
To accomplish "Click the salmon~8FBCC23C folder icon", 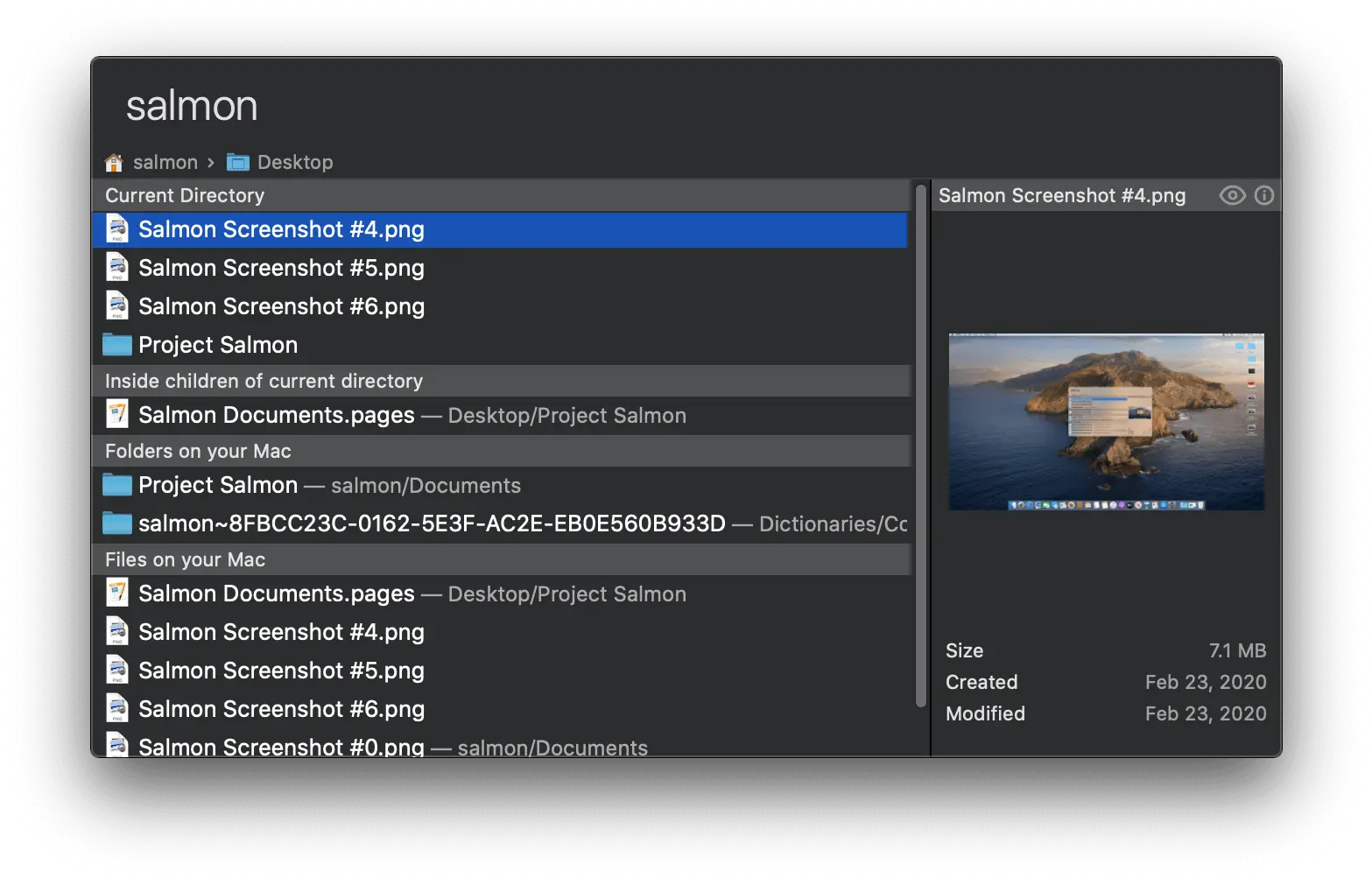I will 116,523.
